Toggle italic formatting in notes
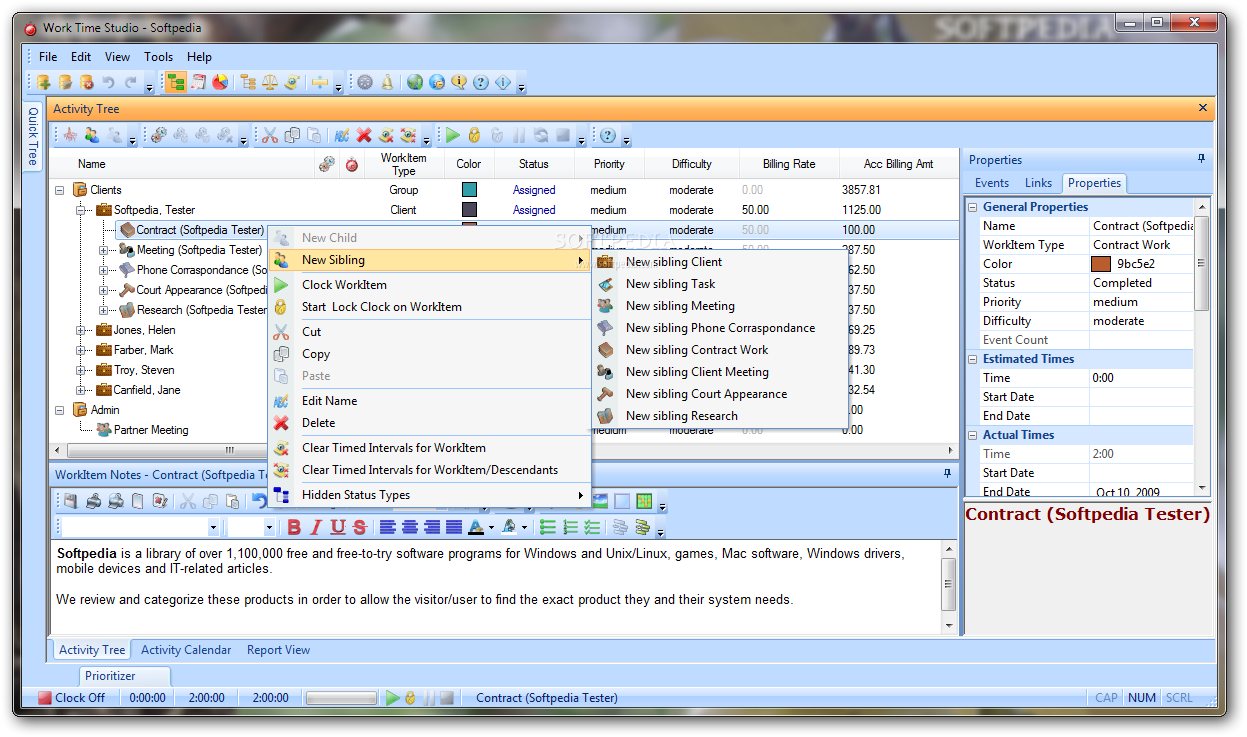The image size is (1247, 737). click(316, 527)
